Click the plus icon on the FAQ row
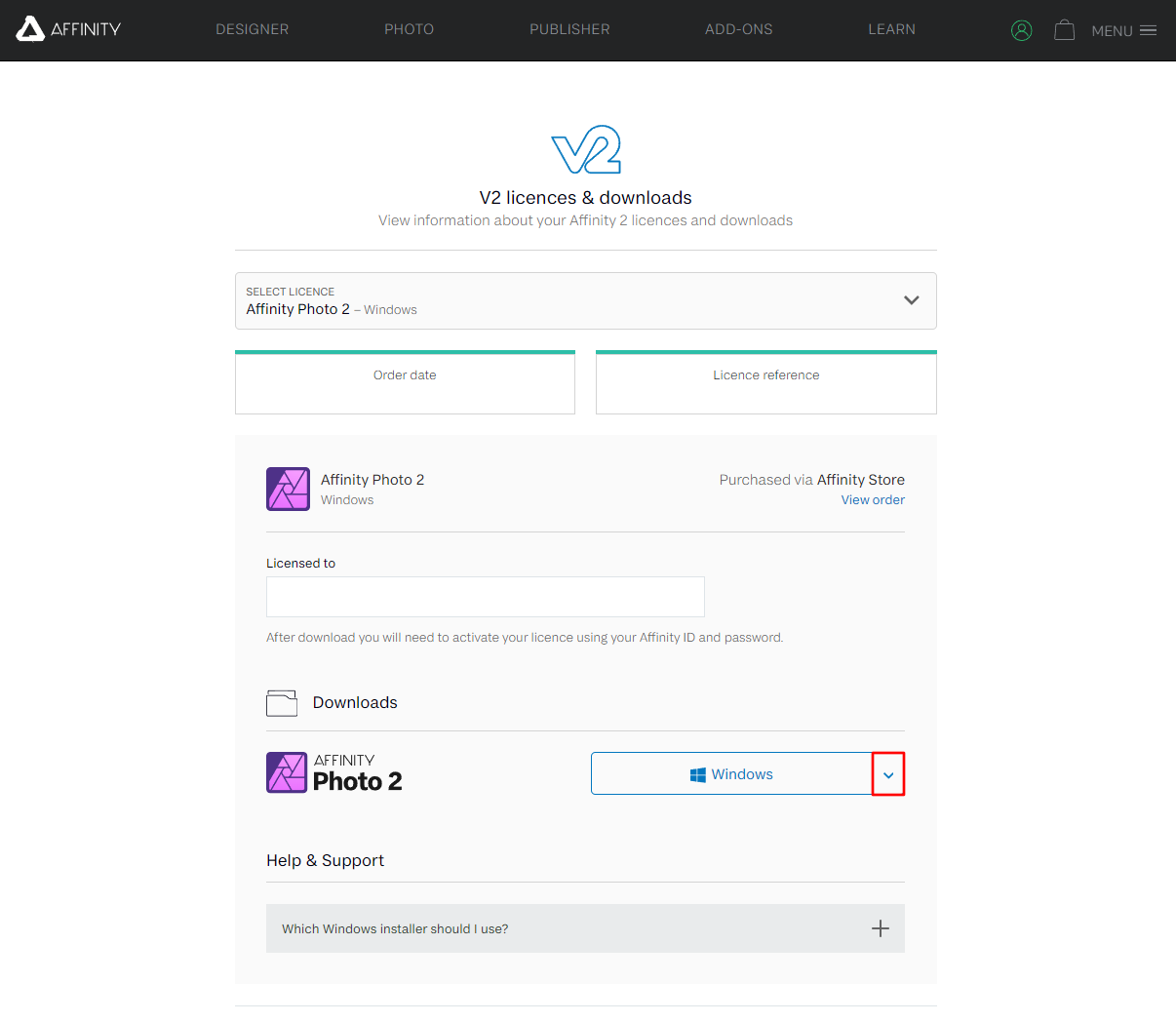This screenshot has width=1176, height=1023. point(880,928)
